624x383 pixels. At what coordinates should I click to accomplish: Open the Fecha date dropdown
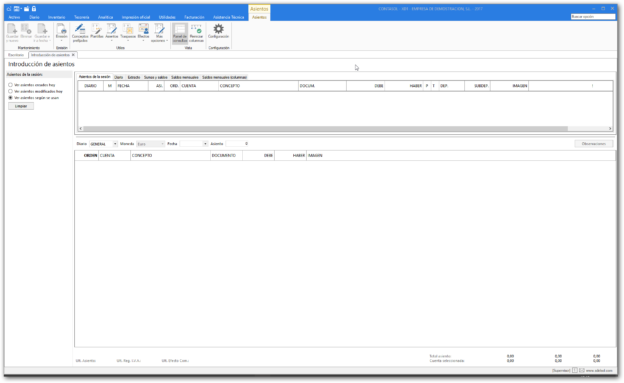click(x=205, y=144)
